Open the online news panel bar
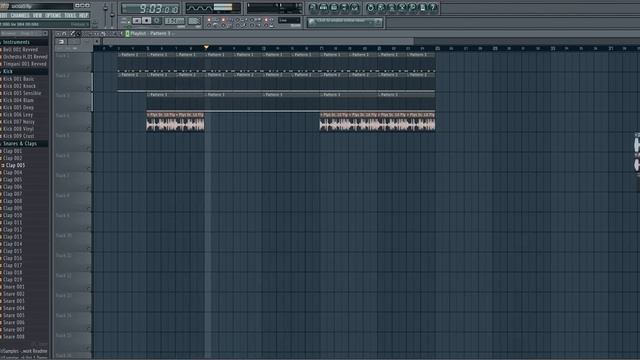This screenshot has width=640, height=360. pos(345,22)
